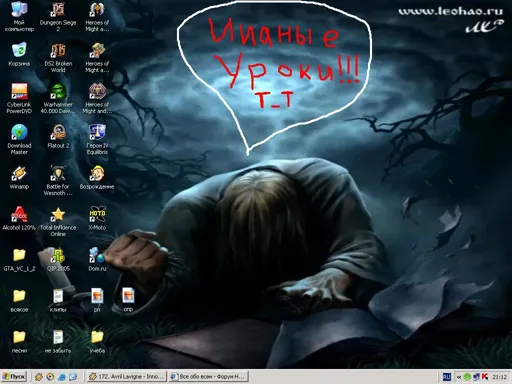Open the клипы text file
This screenshot has height=384, width=512.
tap(58, 300)
